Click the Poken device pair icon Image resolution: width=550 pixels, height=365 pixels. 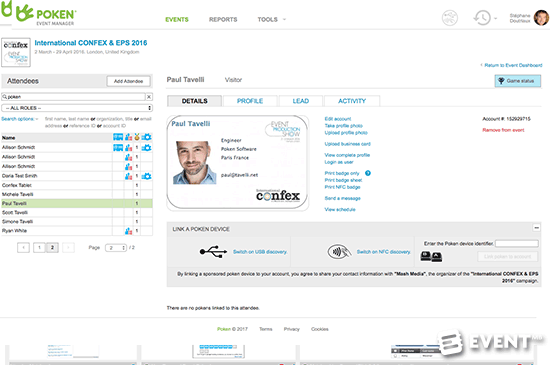click(431, 257)
